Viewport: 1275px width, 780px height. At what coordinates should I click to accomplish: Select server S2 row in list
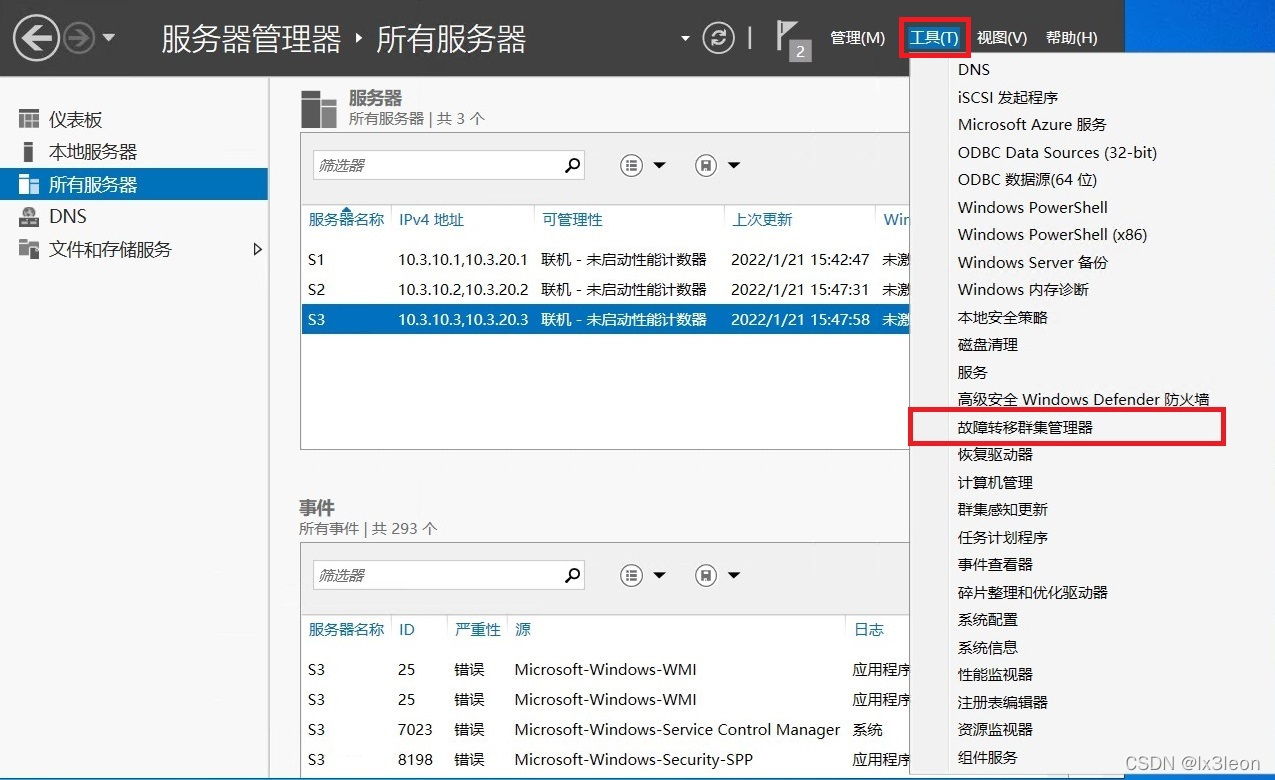pyautogui.click(x=606, y=289)
